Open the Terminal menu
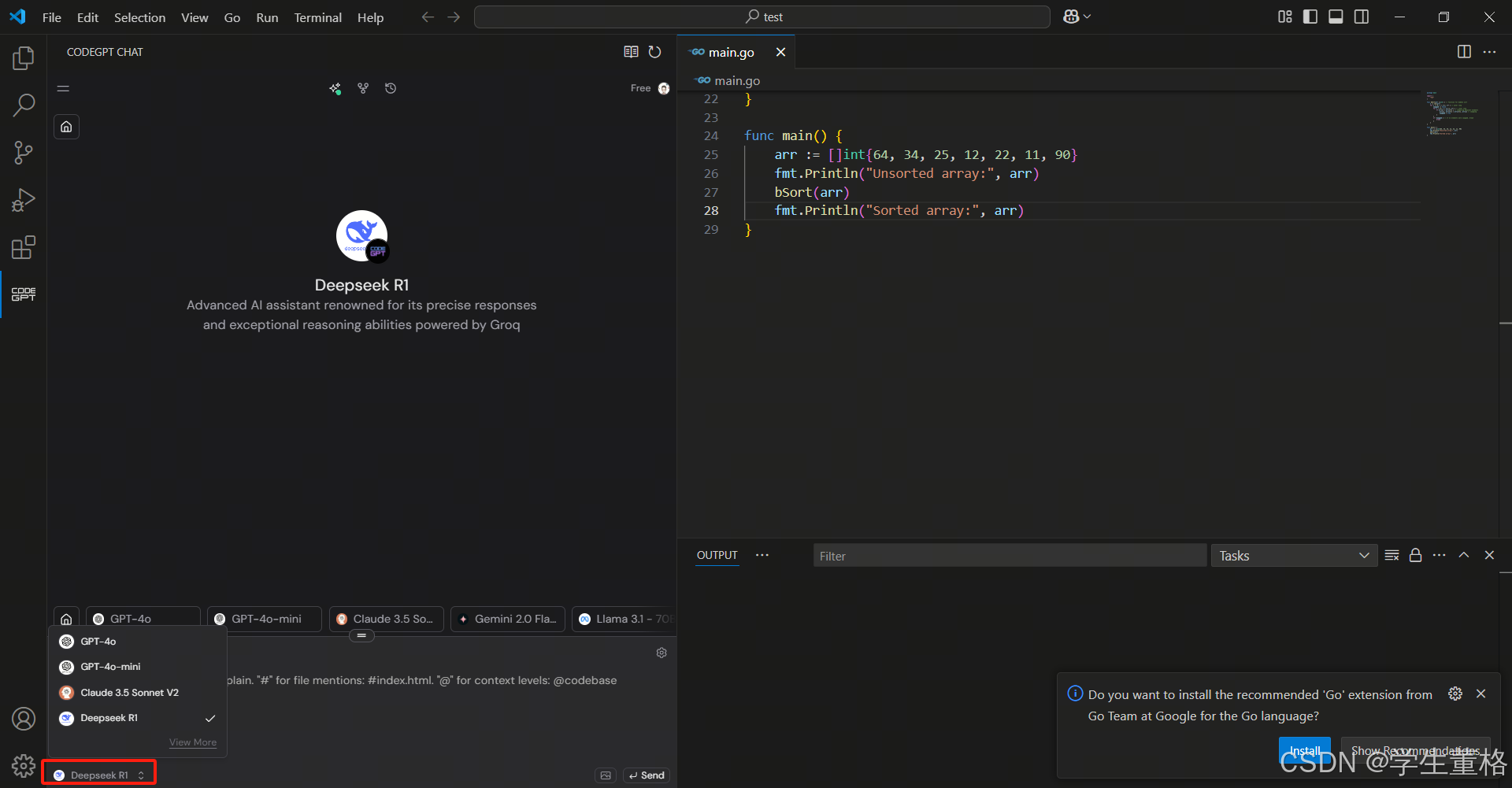 (317, 17)
